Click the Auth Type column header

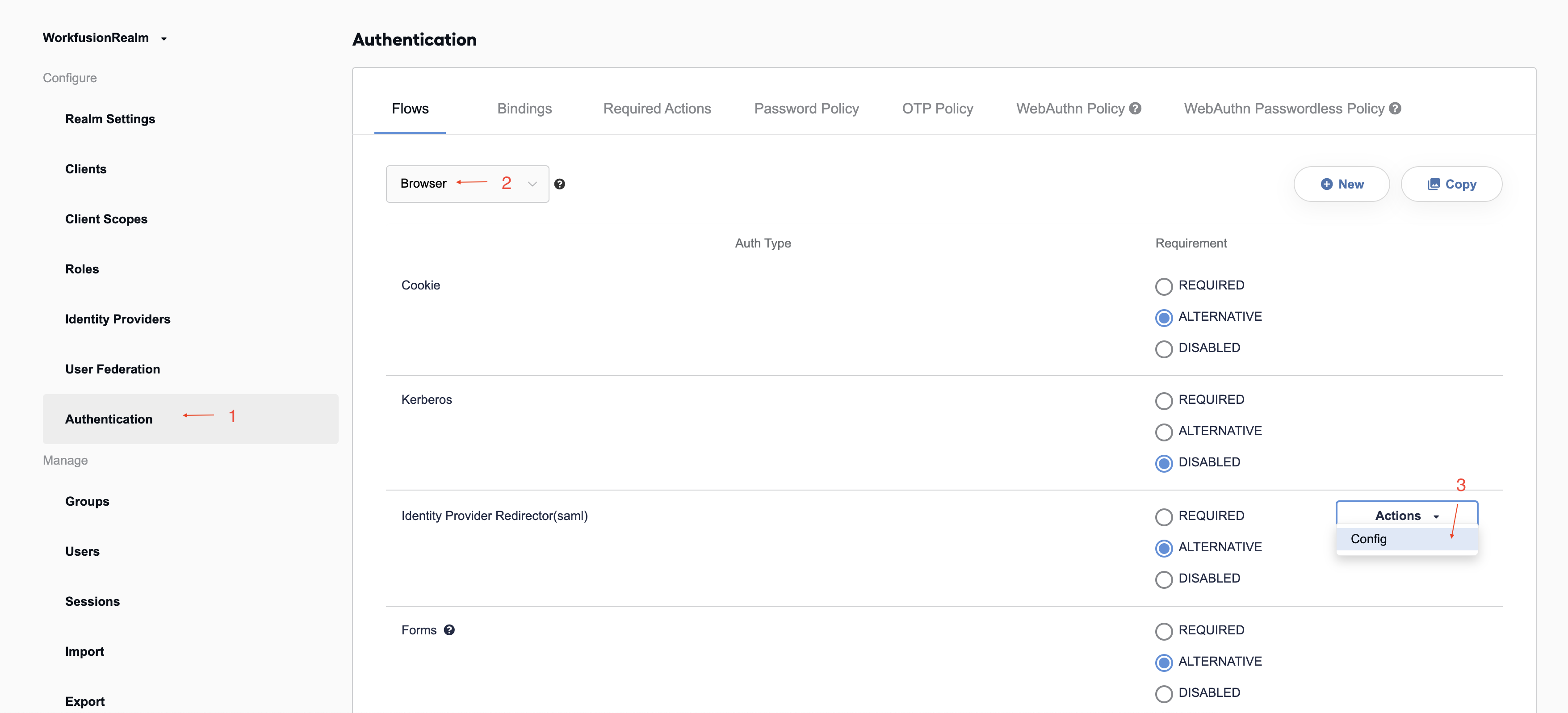coord(763,243)
